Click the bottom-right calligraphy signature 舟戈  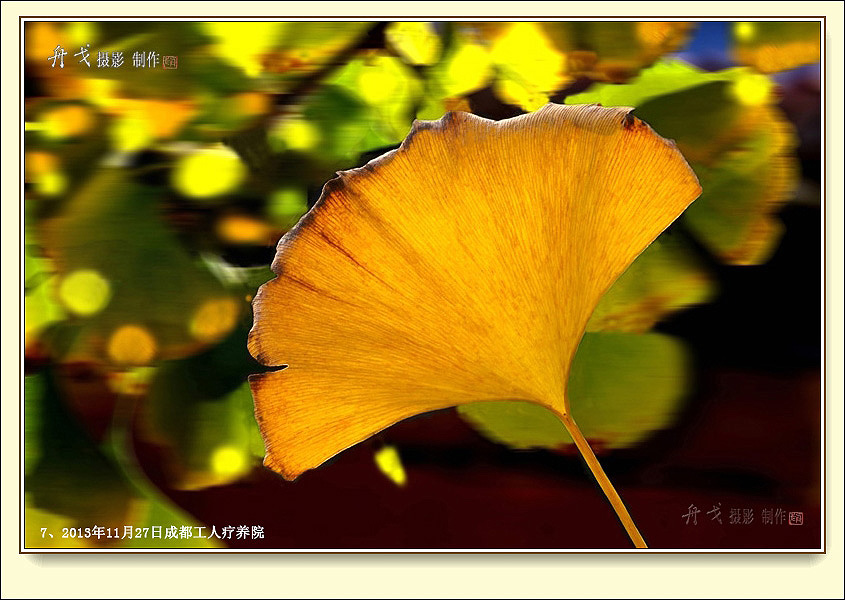pos(702,514)
